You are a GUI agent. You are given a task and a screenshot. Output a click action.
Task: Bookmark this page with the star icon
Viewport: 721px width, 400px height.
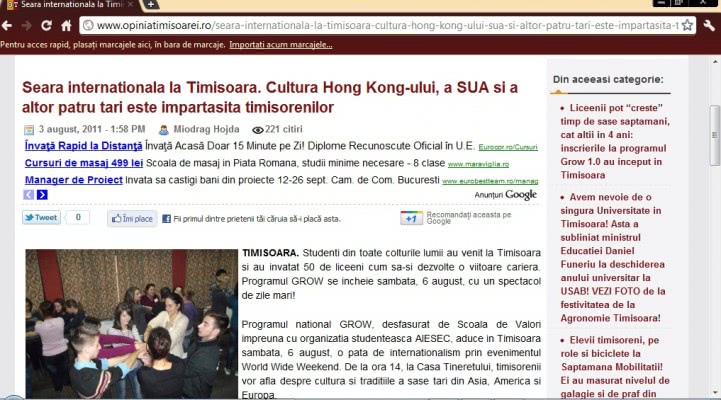(687, 25)
